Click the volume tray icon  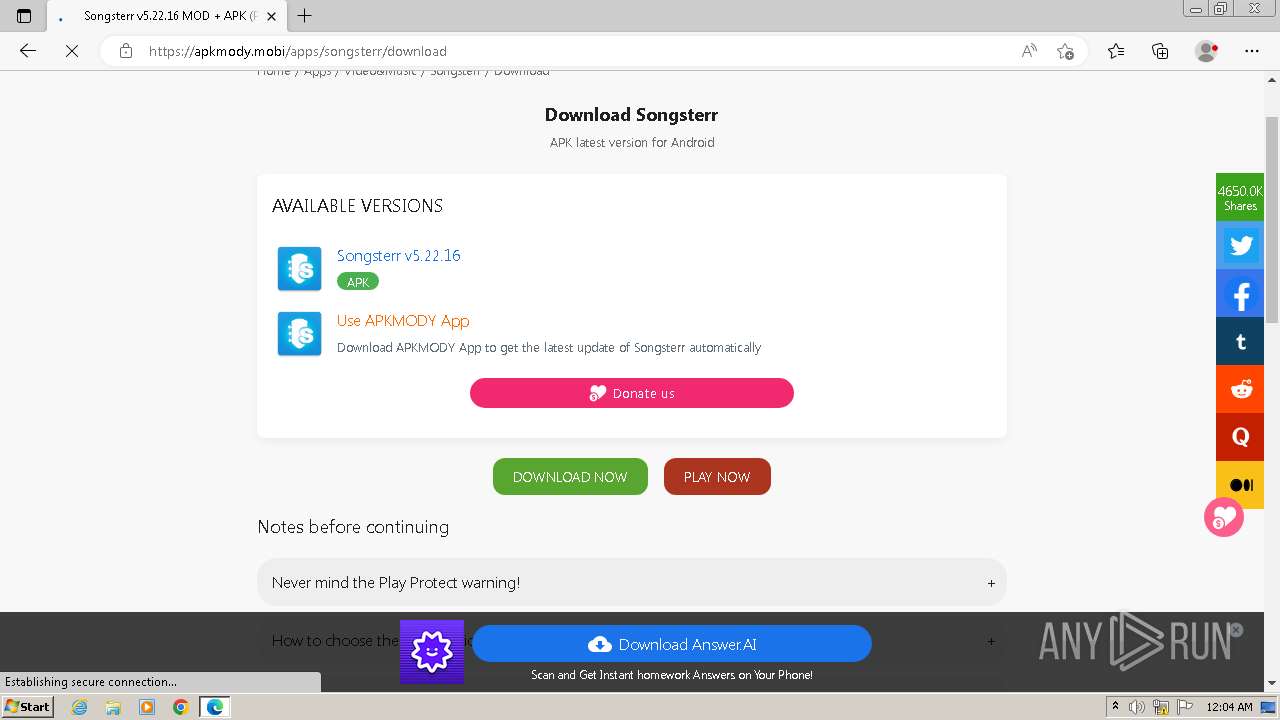pos(1137,707)
